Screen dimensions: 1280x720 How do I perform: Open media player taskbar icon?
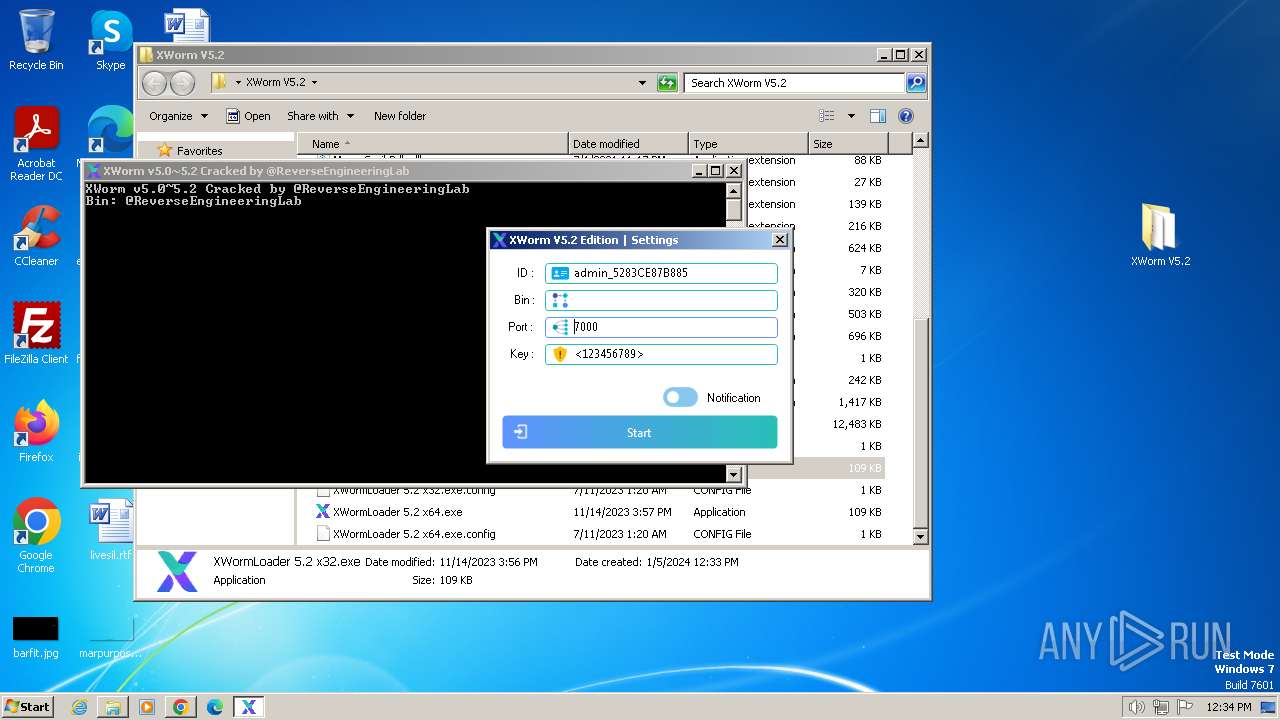[147, 707]
